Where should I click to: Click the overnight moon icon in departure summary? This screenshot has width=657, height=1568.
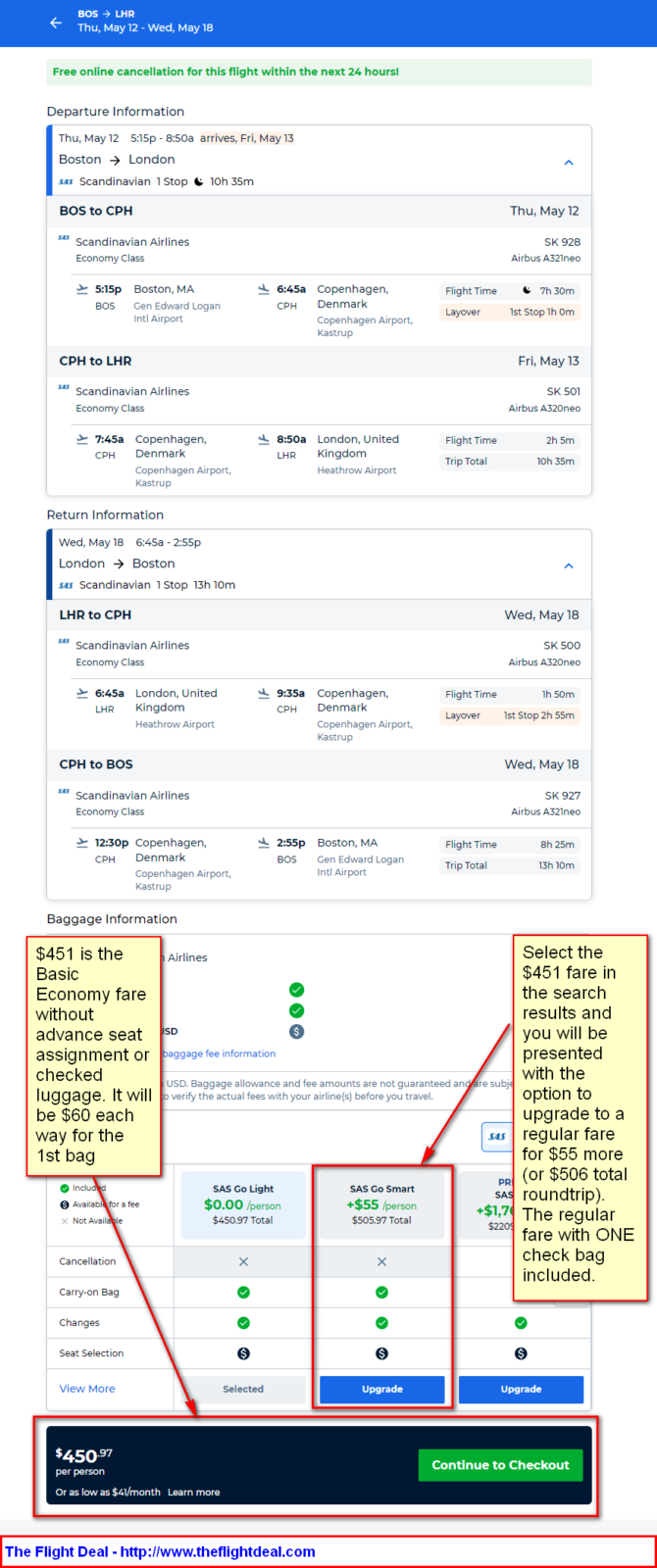click(199, 181)
